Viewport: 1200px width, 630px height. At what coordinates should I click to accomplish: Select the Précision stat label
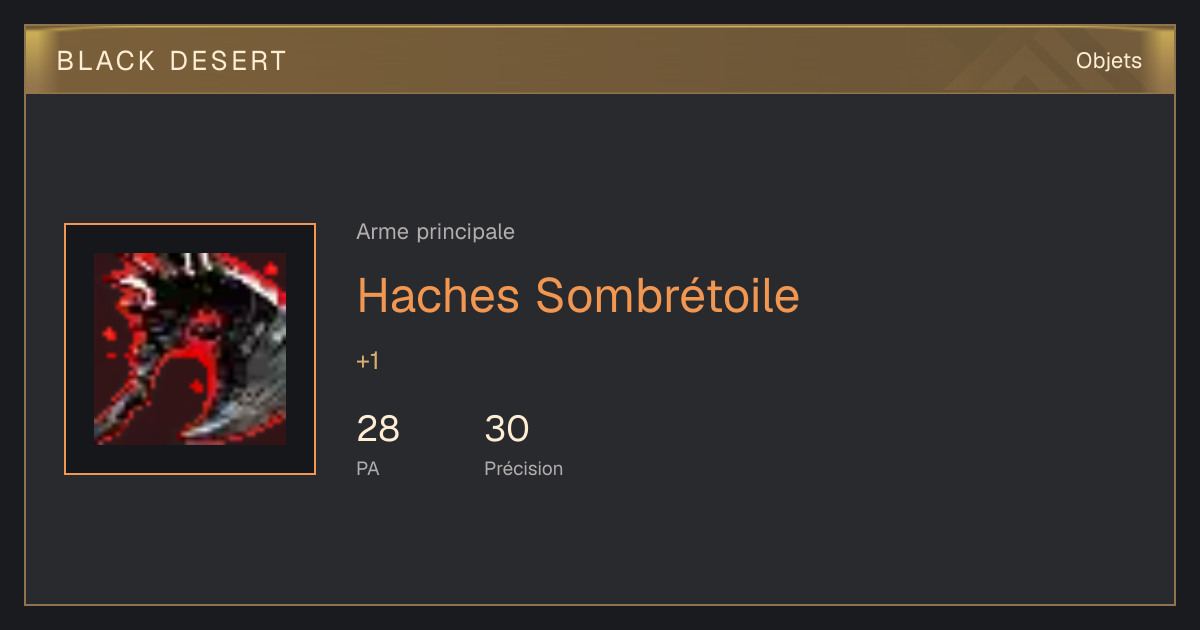[x=523, y=468]
